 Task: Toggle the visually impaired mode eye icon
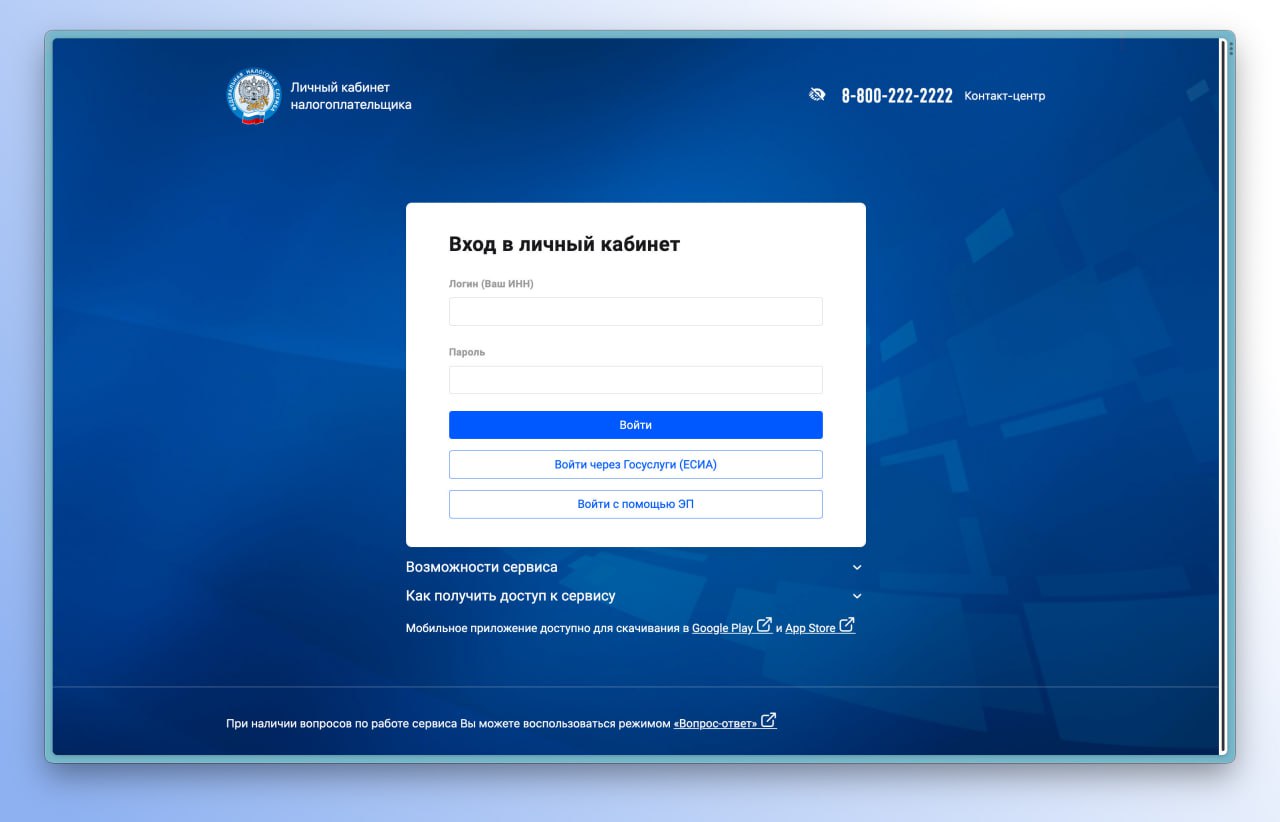point(817,95)
